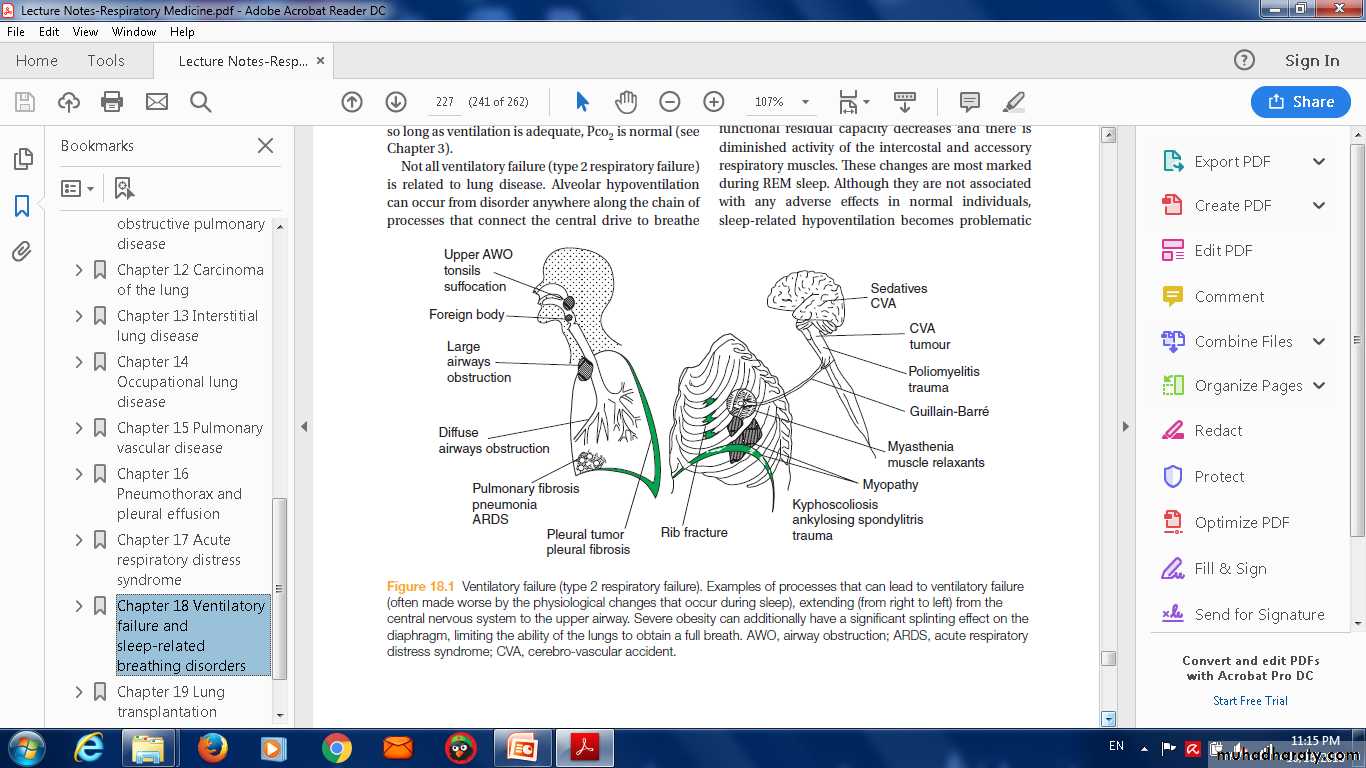This screenshot has height=768, width=1366.
Task: Click the document vertical scrollbar track
Action: tap(1108, 400)
